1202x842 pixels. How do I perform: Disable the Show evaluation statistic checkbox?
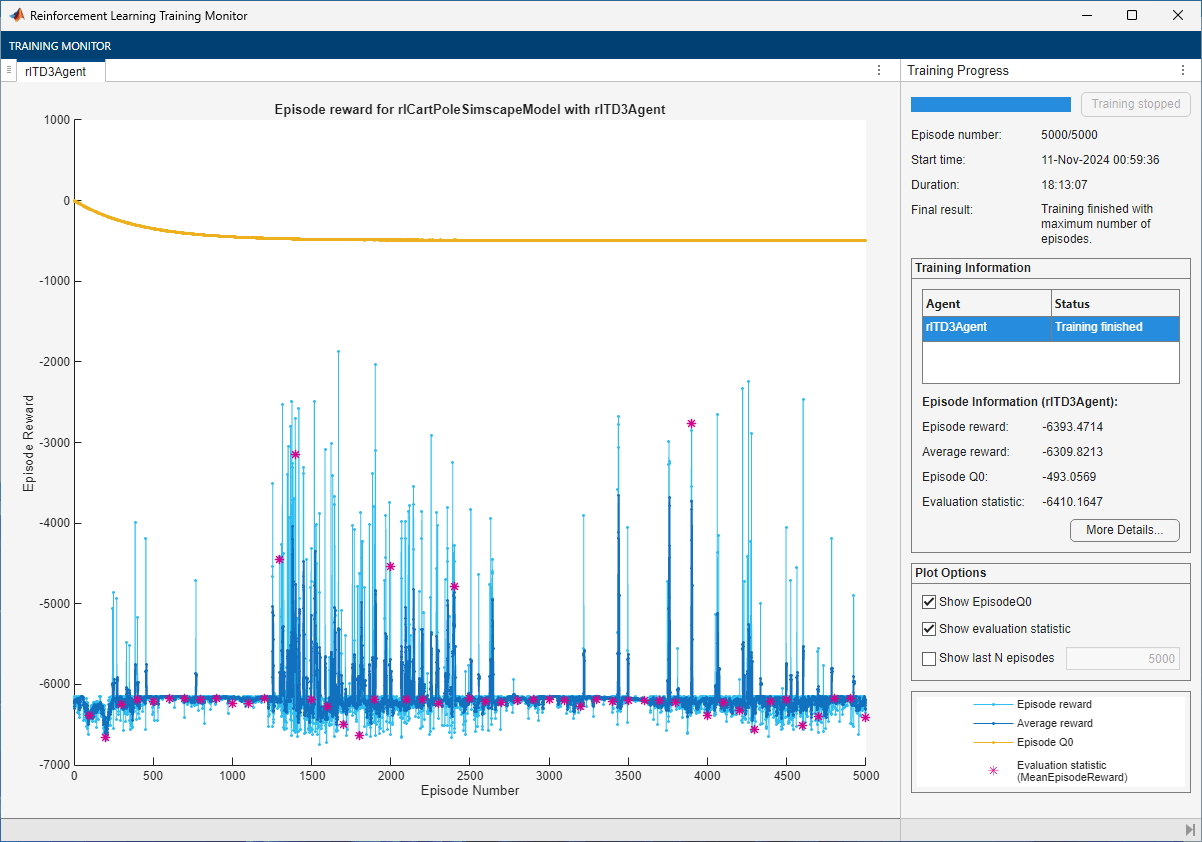pos(929,629)
